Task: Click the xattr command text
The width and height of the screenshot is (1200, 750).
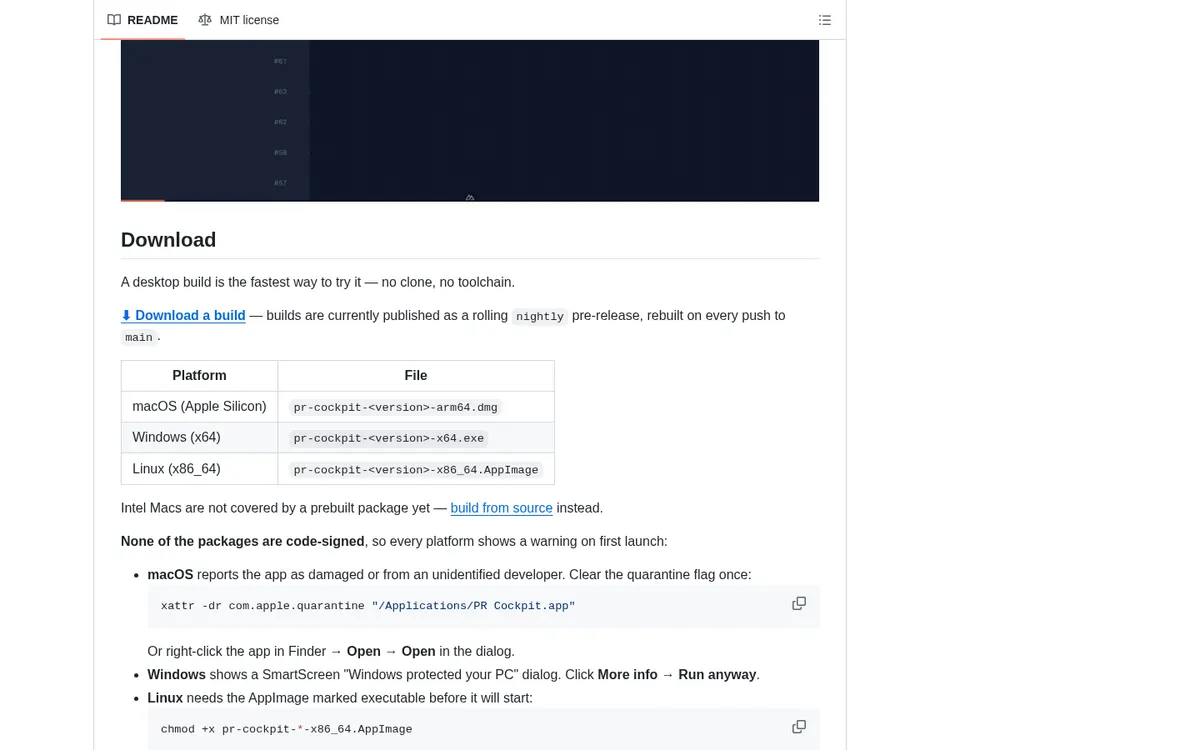Action: tap(368, 606)
